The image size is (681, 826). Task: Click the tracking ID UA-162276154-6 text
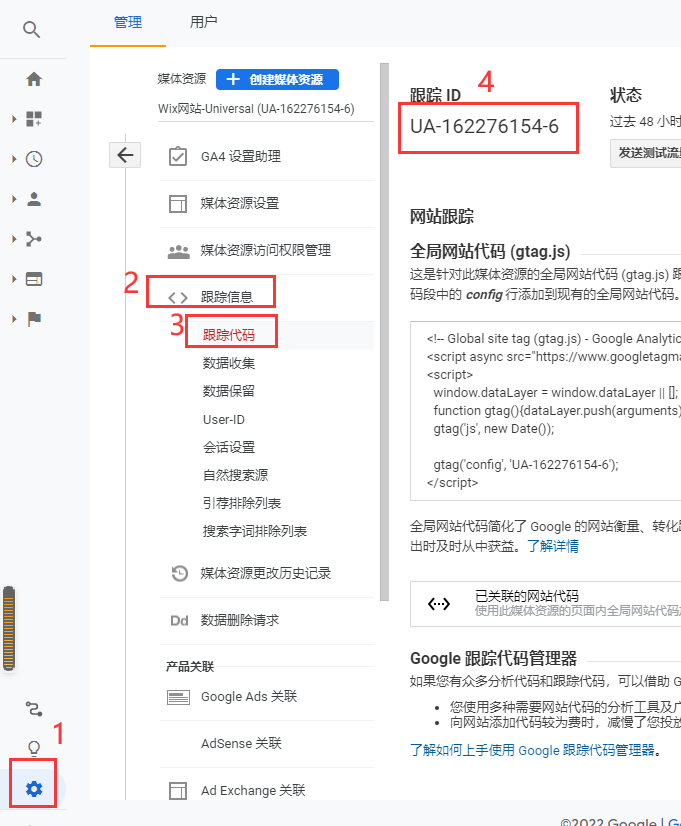(485, 127)
